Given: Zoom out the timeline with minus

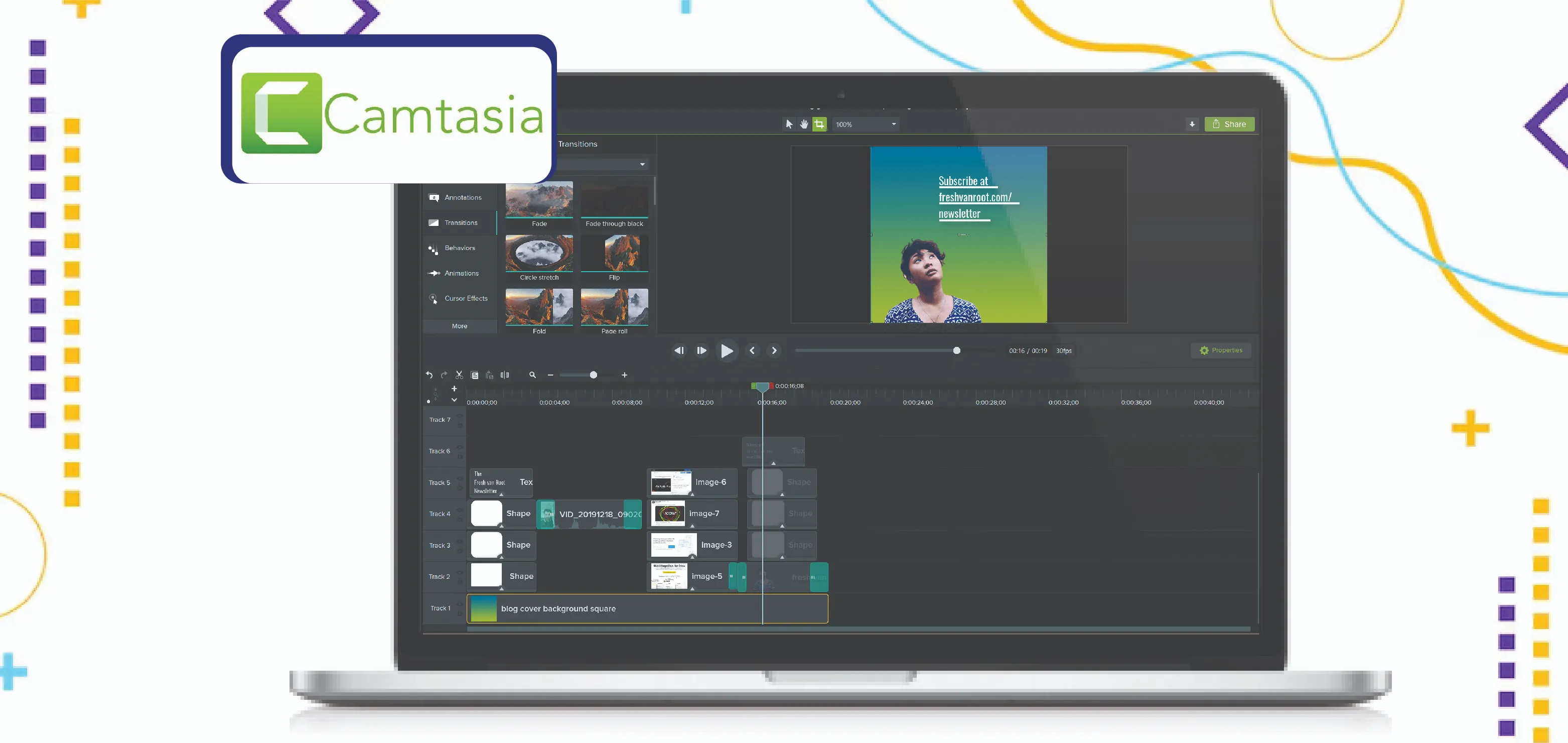Looking at the screenshot, I should [x=550, y=375].
